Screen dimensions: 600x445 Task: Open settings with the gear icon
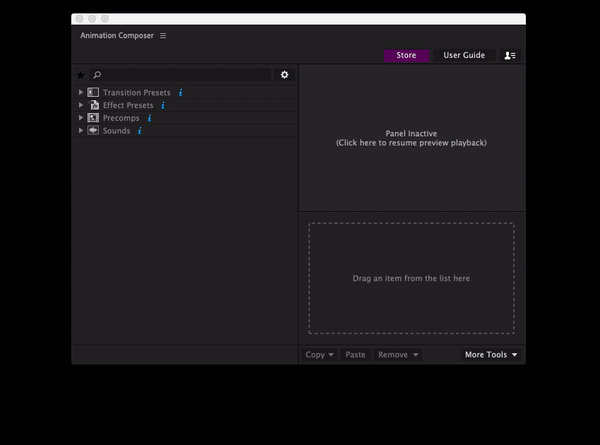[x=284, y=75]
